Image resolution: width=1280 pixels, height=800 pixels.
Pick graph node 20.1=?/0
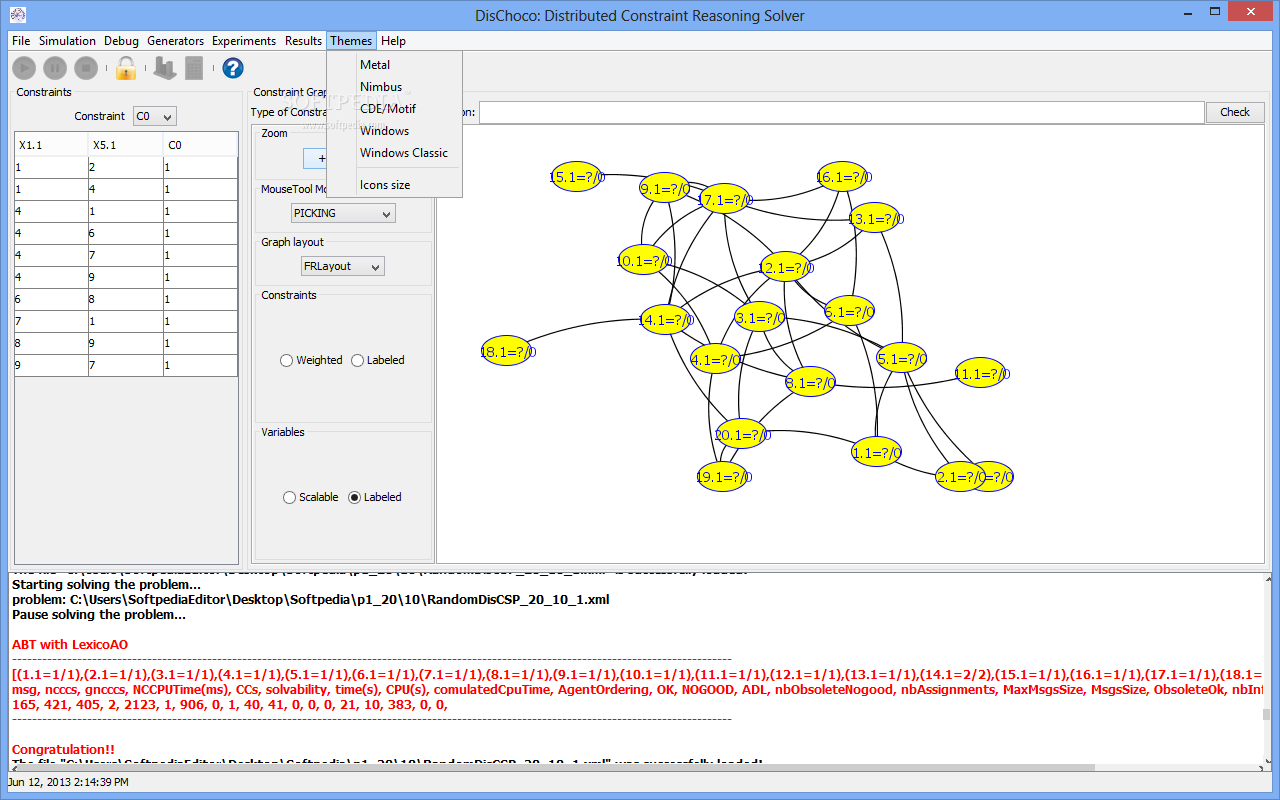click(x=741, y=434)
